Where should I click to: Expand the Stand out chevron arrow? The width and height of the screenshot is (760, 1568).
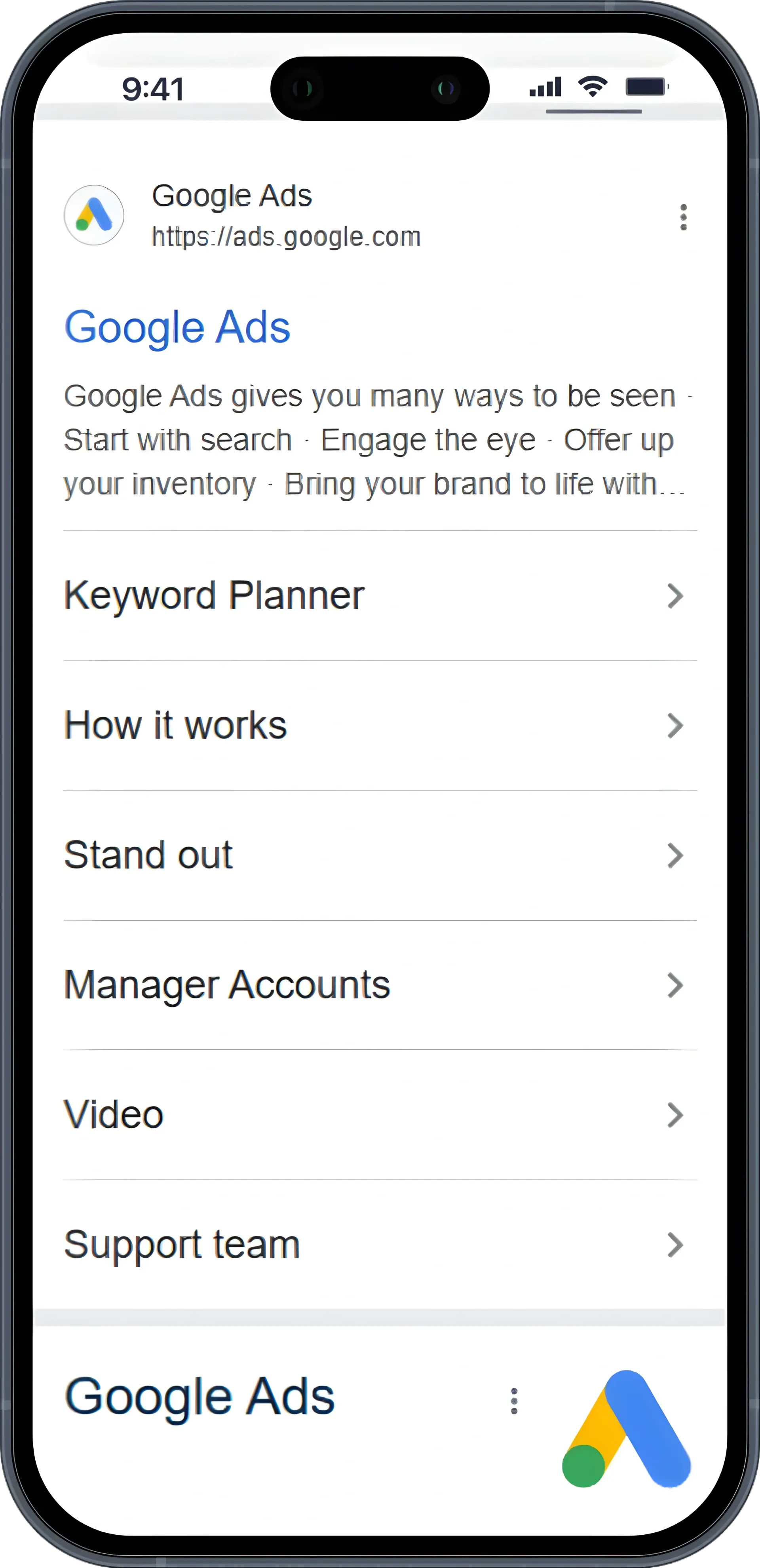pos(675,856)
